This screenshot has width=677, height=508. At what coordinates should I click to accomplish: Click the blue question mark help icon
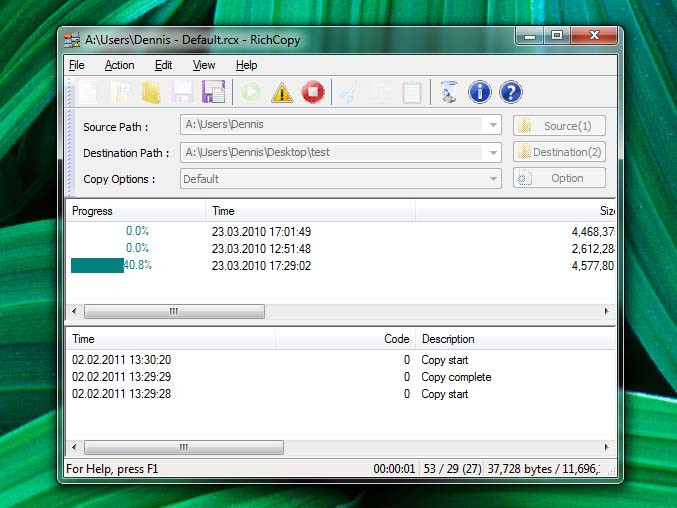[x=511, y=92]
